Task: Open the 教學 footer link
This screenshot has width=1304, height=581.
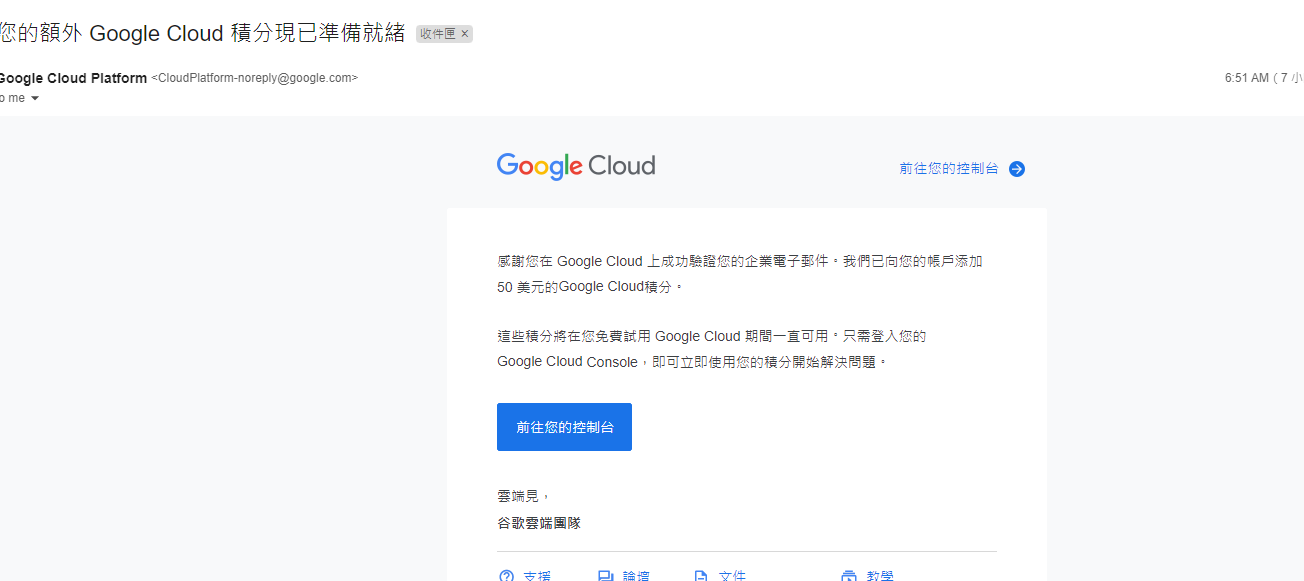Action: click(x=880, y=576)
